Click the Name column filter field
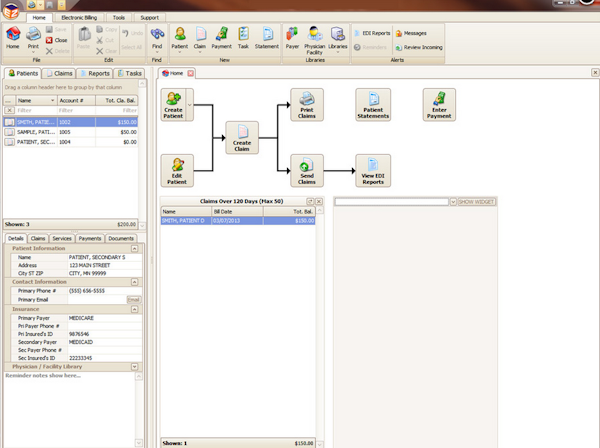This screenshot has width=600, height=448. (x=35, y=110)
